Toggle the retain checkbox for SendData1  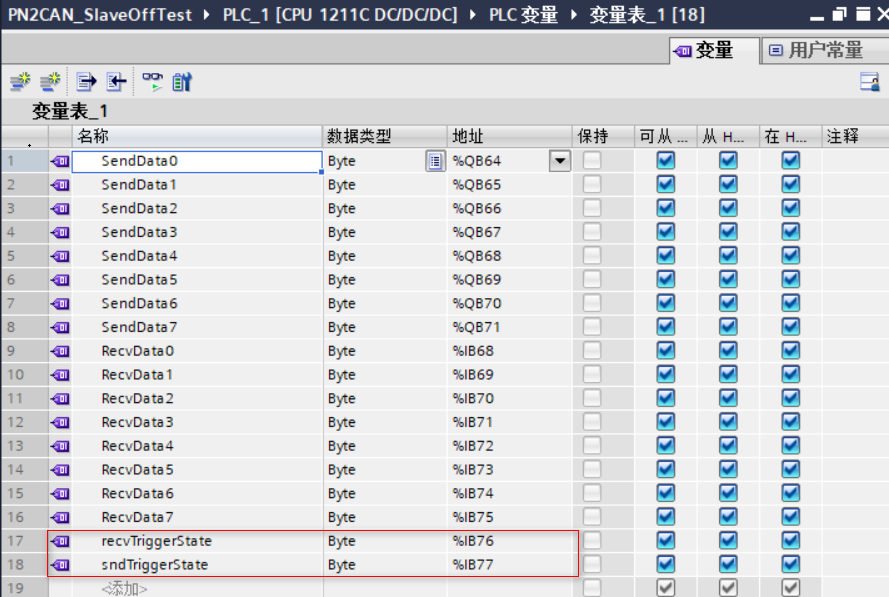[592, 185]
